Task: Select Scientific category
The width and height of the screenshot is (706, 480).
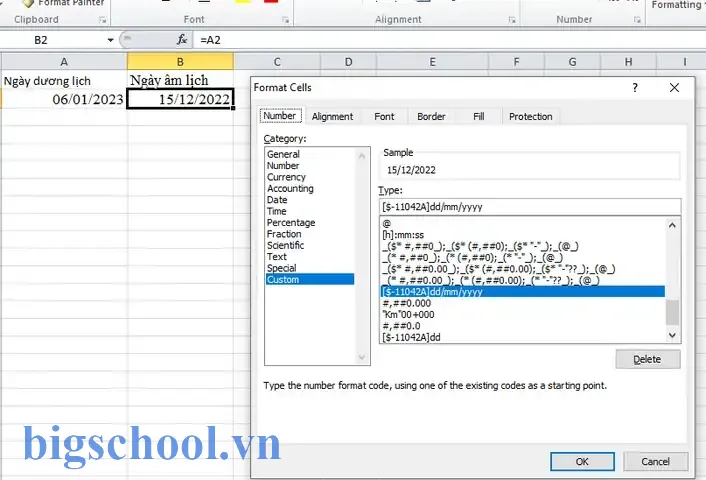Action: pos(310,245)
